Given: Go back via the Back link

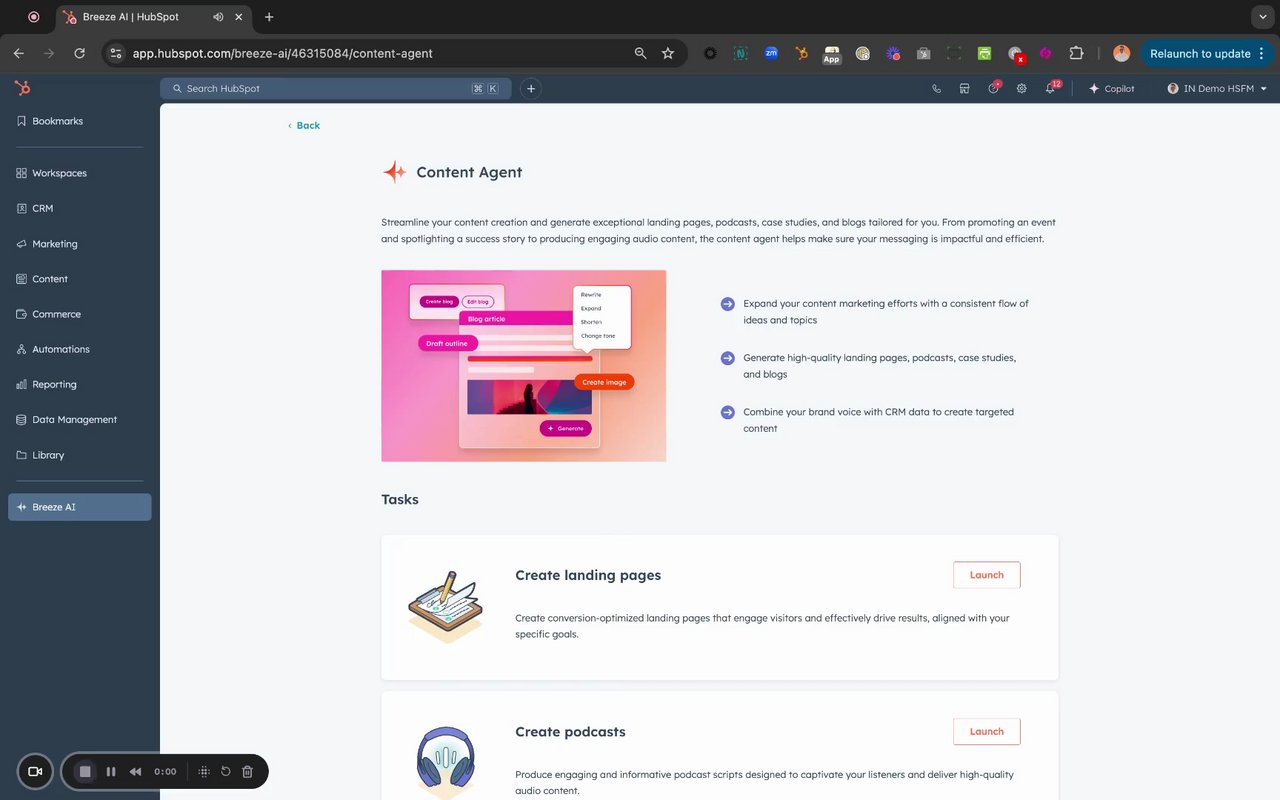Looking at the screenshot, I should 304,125.
